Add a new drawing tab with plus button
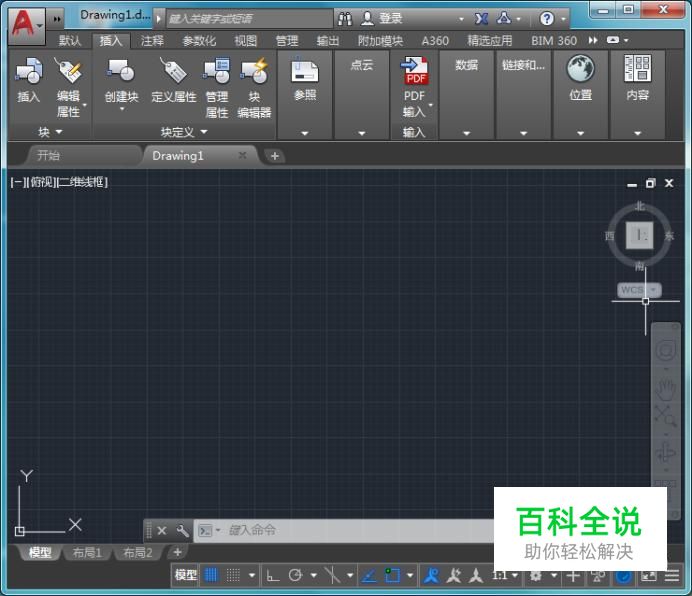Image resolution: width=692 pixels, height=596 pixels. coord(275,156)
